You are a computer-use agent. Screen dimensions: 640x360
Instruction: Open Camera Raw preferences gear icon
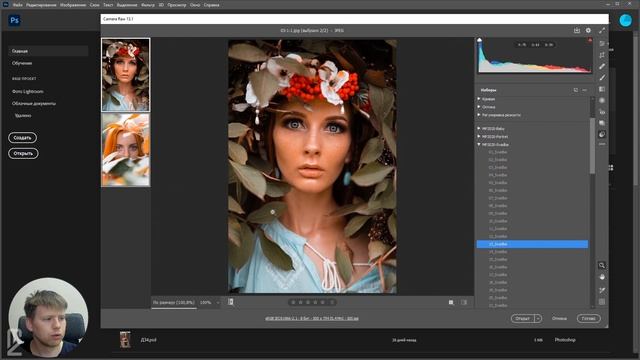pos(588,31)
